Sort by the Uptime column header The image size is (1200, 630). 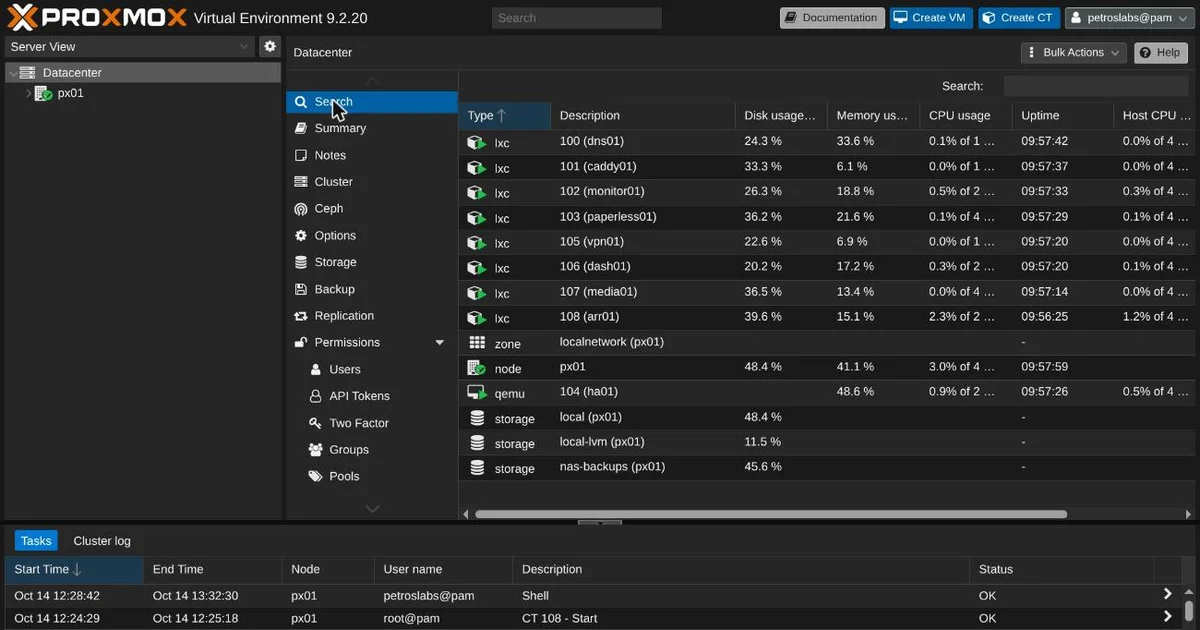coord(1063,116)
